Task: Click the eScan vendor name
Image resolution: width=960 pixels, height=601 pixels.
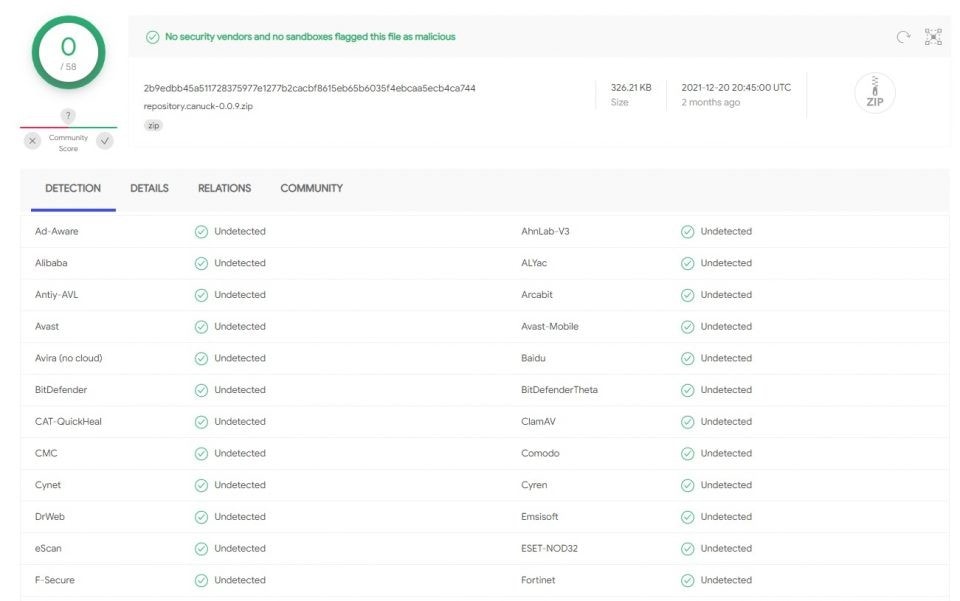Action: click(48, 548)
